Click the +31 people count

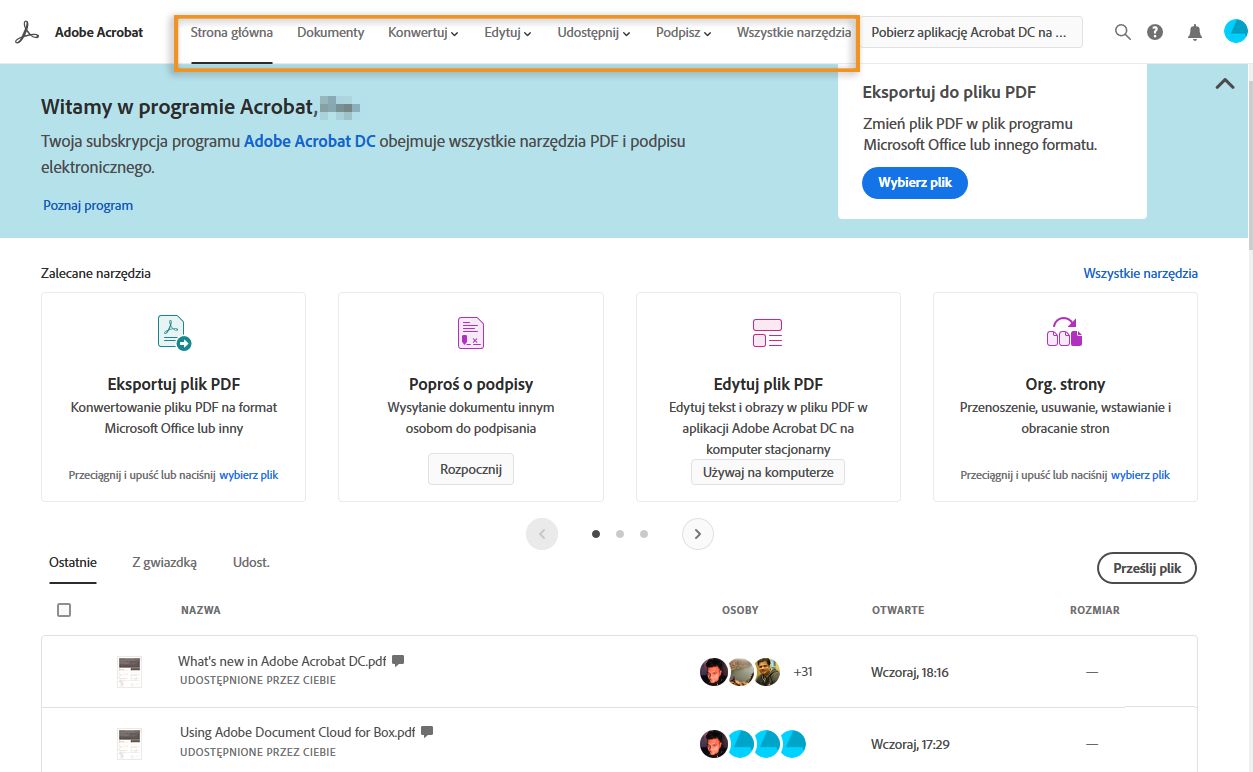point(803,672)
